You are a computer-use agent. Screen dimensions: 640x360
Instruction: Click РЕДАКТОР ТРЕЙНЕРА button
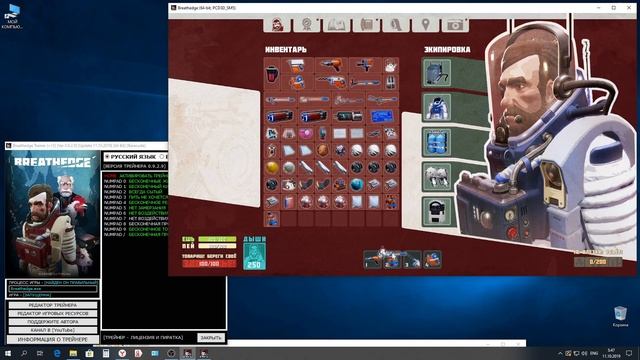point(53,305)
